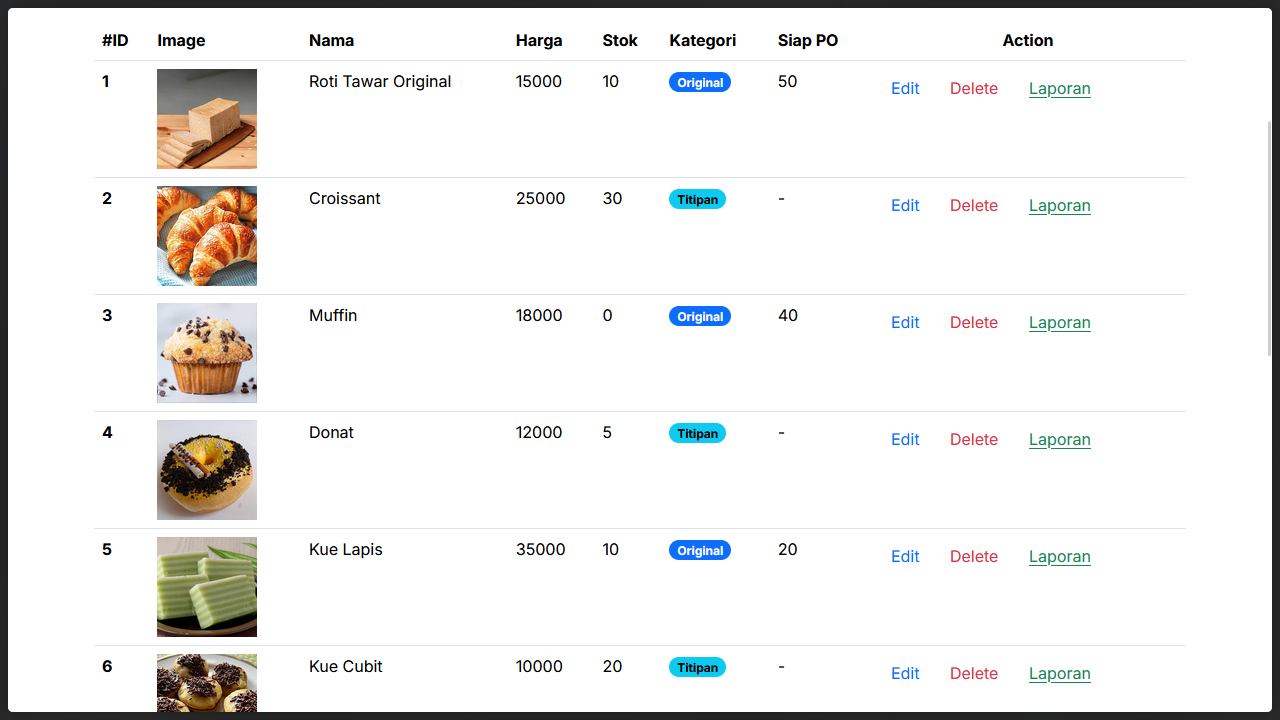1280x720 pixels.
Task: View Laporan for Roti Tawar Original
Action: pyautogui.click(x=1059, y=88)
